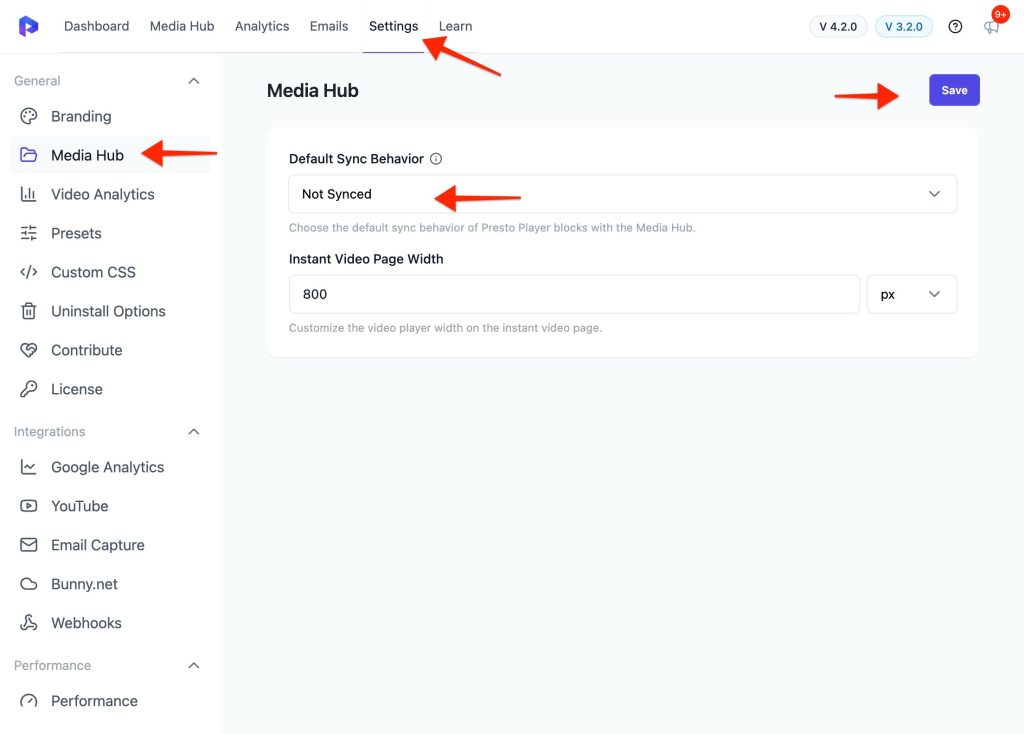Click the License key icon
The height and width of the screenshot is (734, 1024).
(29, 389)
